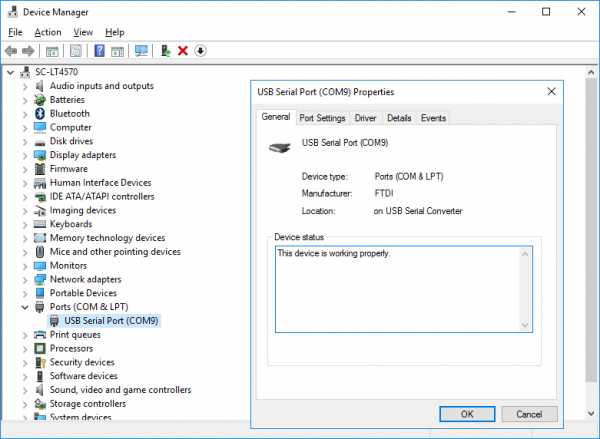Click the Forward arrow toolbar icon
600x439 pixels.
[28, 51]
